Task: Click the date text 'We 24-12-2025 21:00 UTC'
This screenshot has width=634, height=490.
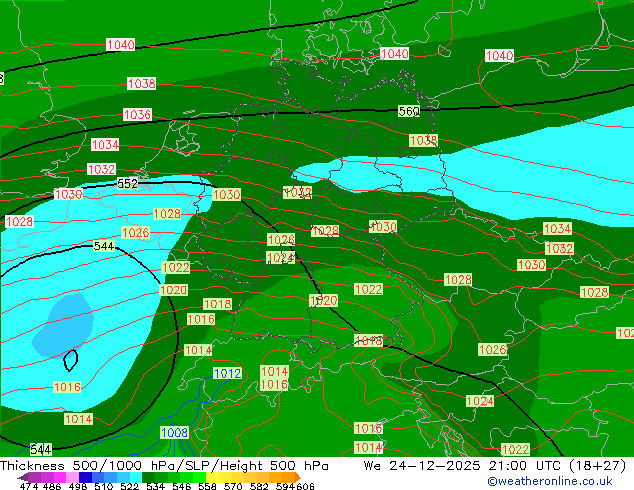Action: click(462, 466)
